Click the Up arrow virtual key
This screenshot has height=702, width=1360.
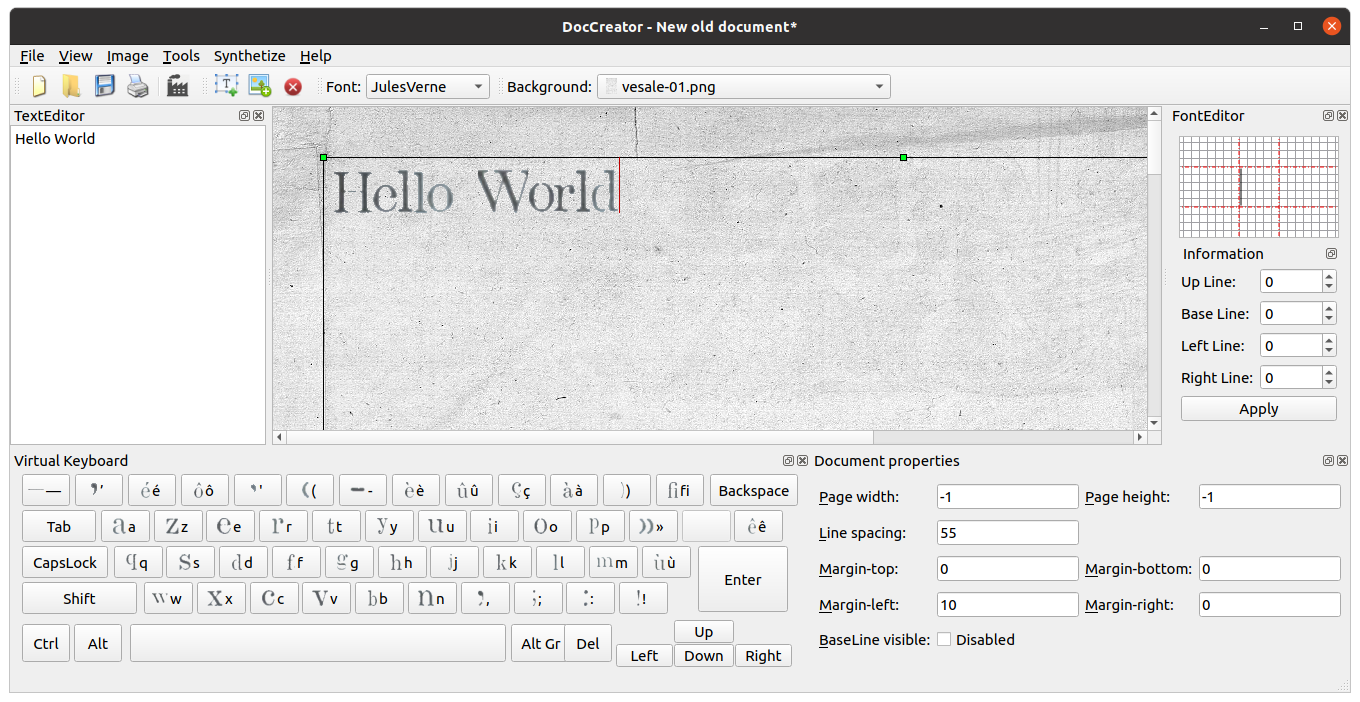[x=704, y=632]
